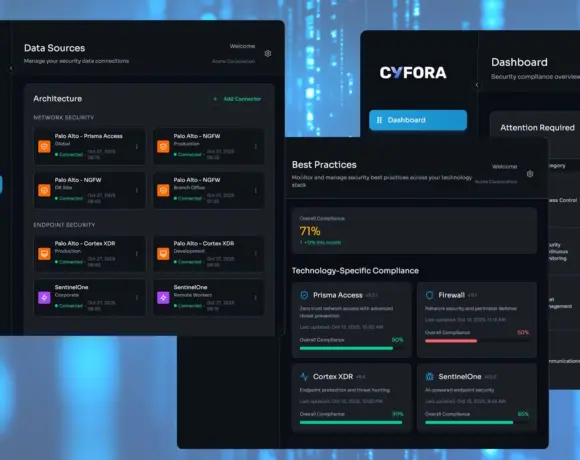Viewport: 580px width, 460px height.
Task: Click the Technology-Specific Compliance heading
Action: point(355,271)
